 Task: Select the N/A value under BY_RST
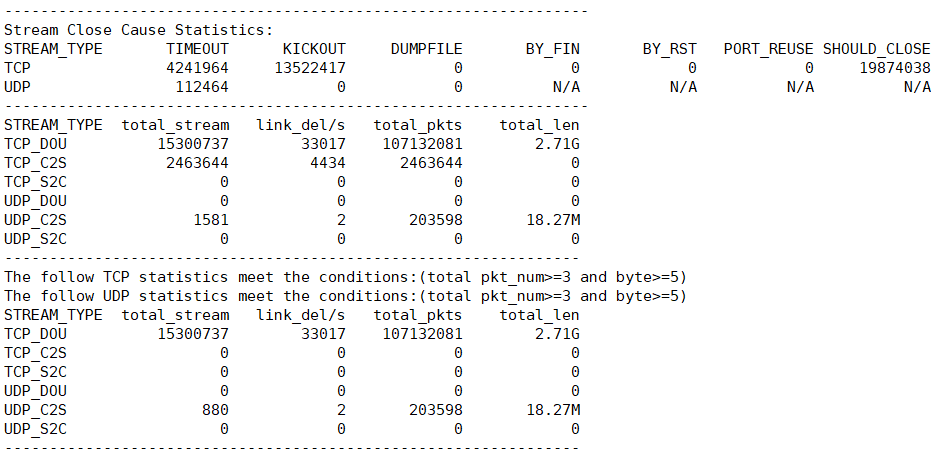click(x=684, y=87)
